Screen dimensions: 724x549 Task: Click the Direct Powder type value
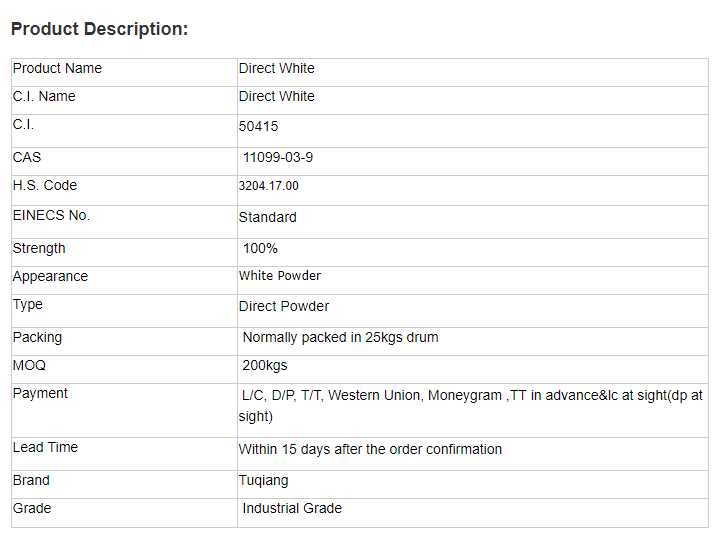coord(284,306)
